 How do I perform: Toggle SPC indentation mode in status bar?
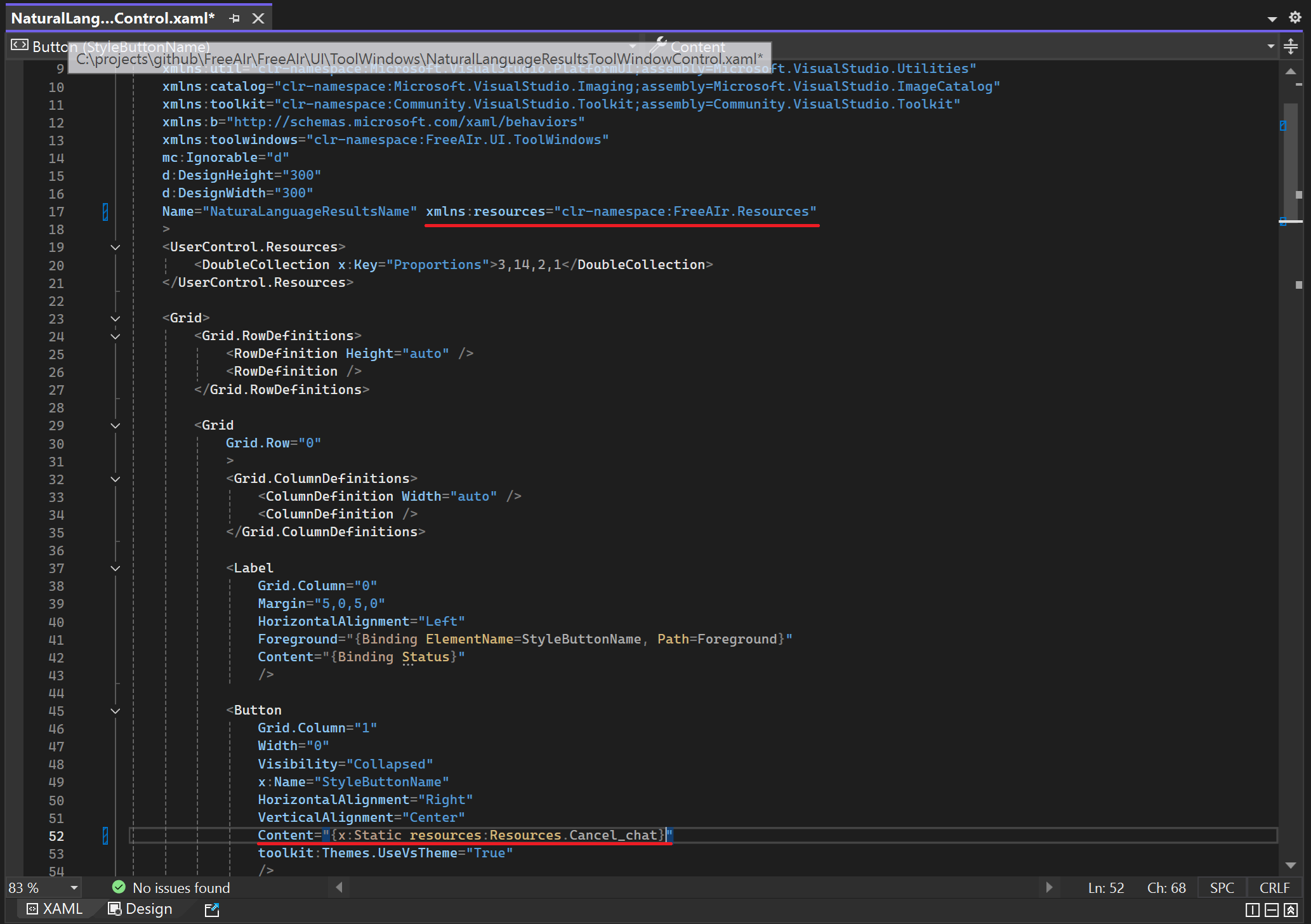pyautogui.click(x=1222, y=888)
